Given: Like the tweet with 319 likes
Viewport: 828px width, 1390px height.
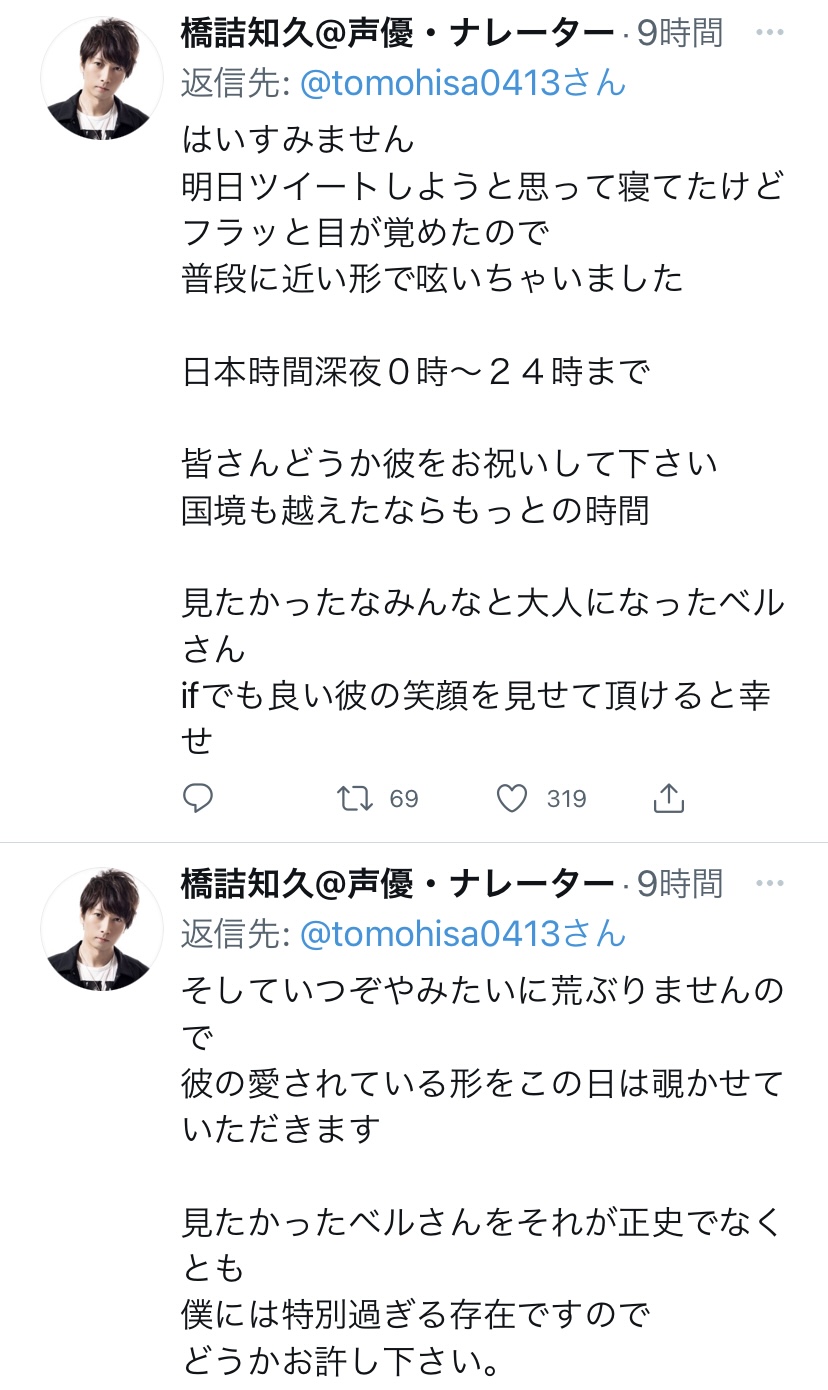Looking at the screenshot, I should pos(512,798).
